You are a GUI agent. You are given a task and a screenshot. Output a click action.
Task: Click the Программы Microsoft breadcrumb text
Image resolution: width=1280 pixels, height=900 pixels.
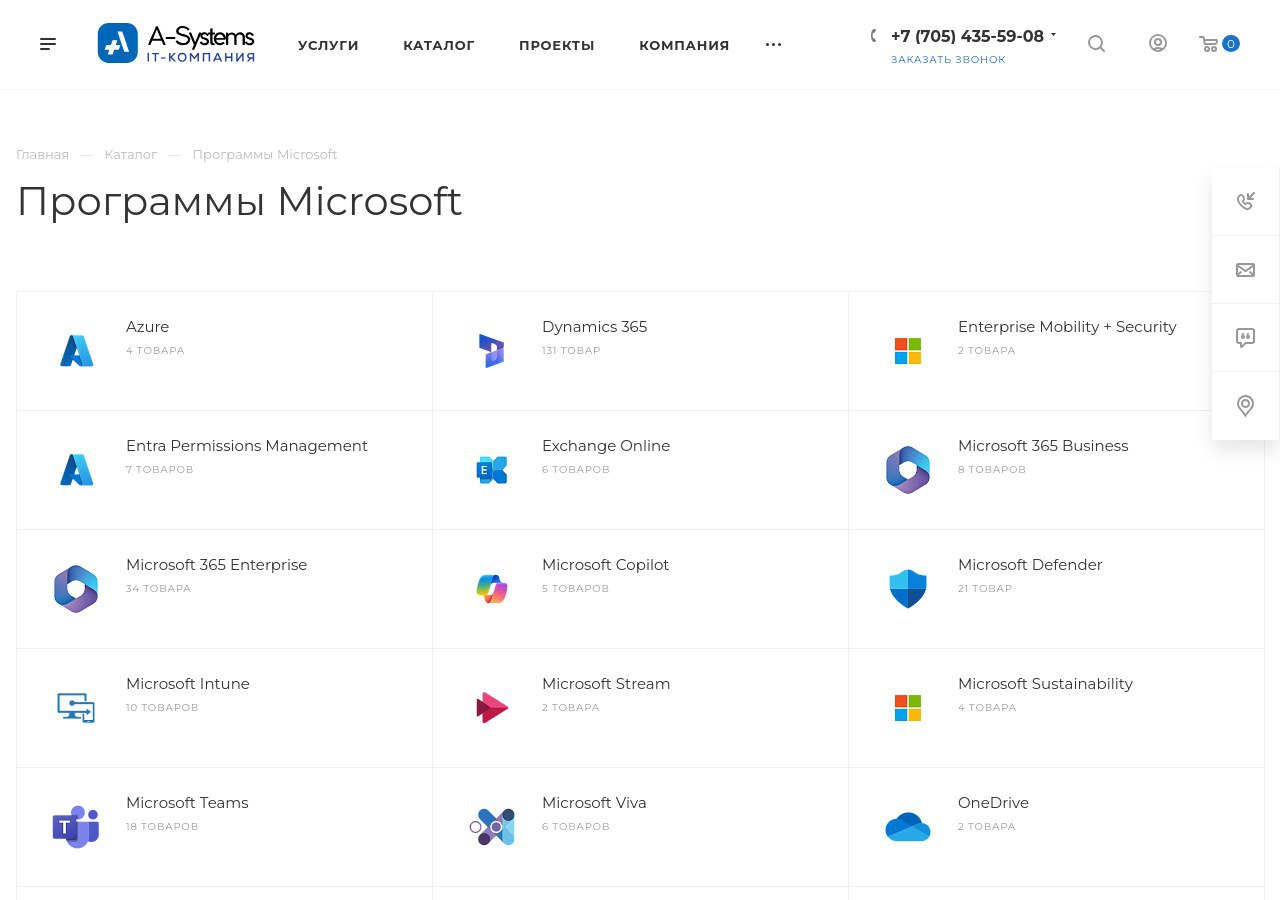tap(265, 154)
